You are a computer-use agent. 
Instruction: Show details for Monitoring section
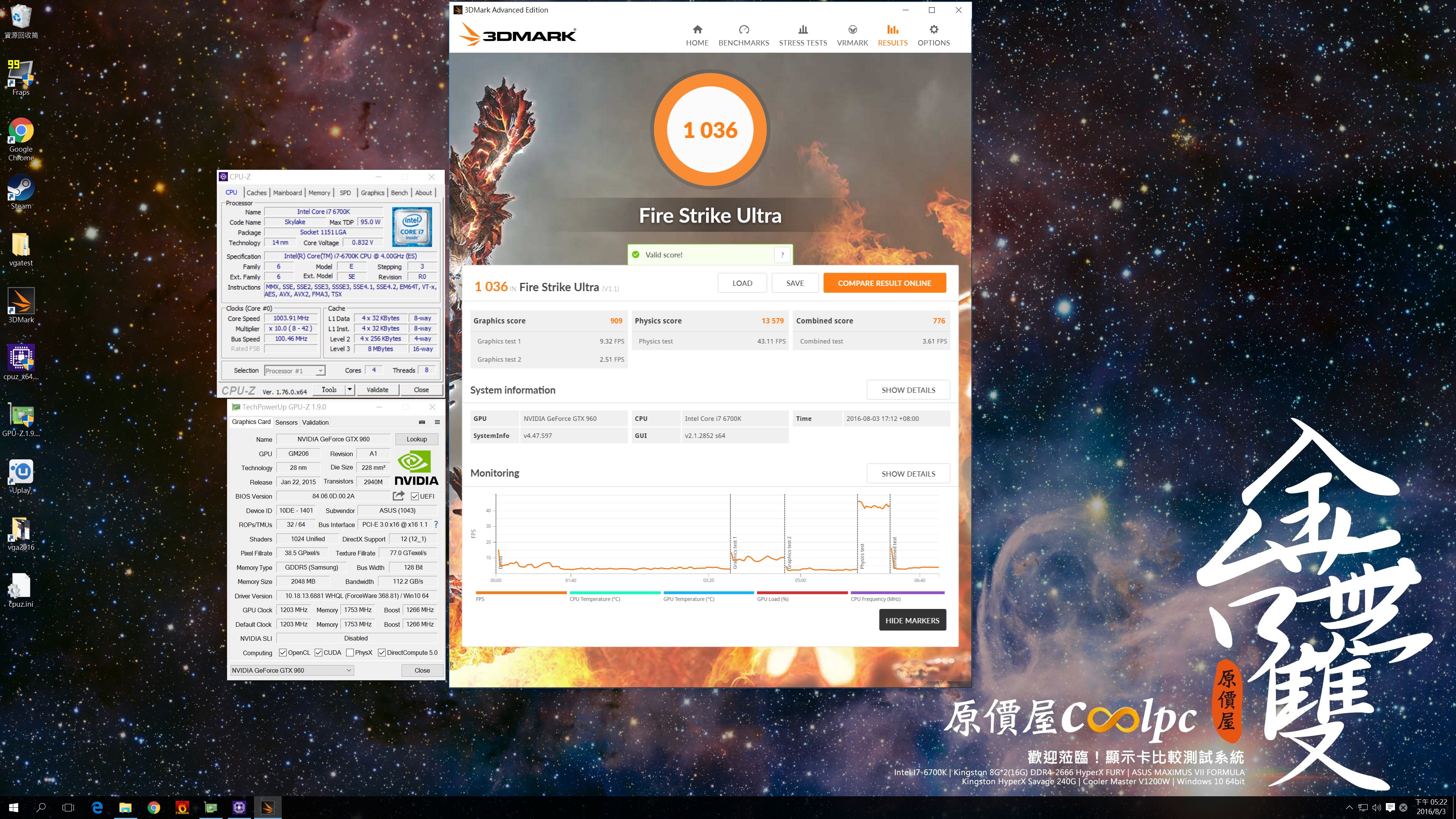tap(908, 474)
